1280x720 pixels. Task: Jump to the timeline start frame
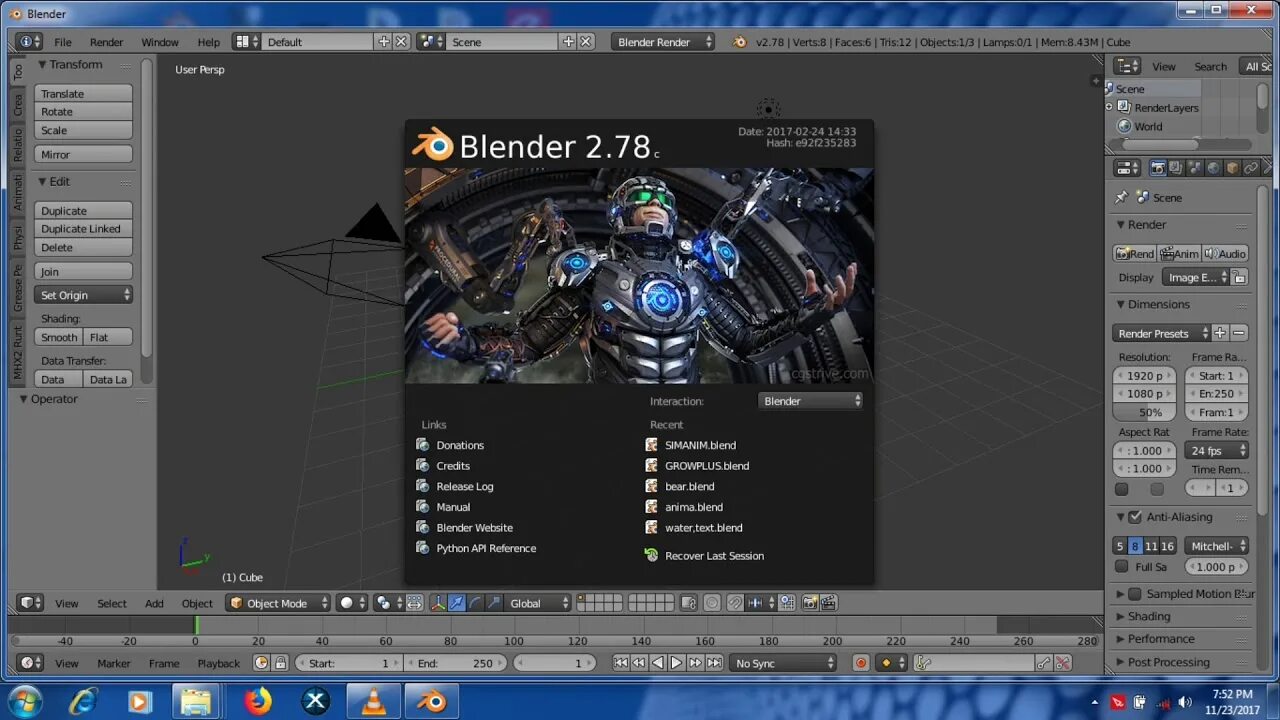621,663
